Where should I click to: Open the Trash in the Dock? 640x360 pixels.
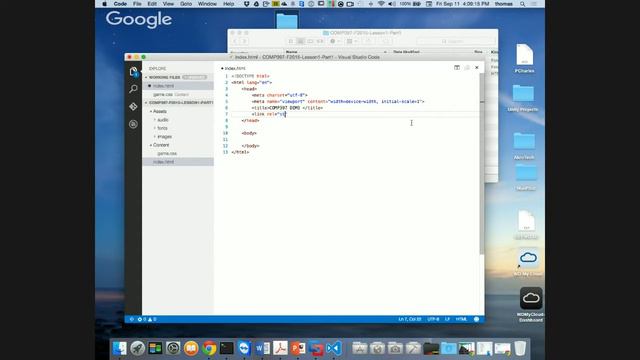(x=520, y=348)
